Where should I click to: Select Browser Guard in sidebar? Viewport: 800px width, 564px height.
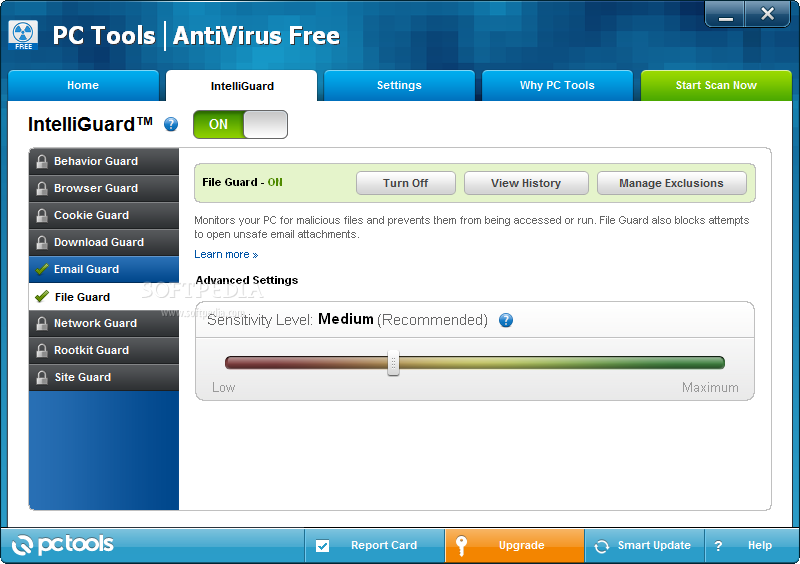[x=104, y=188]
